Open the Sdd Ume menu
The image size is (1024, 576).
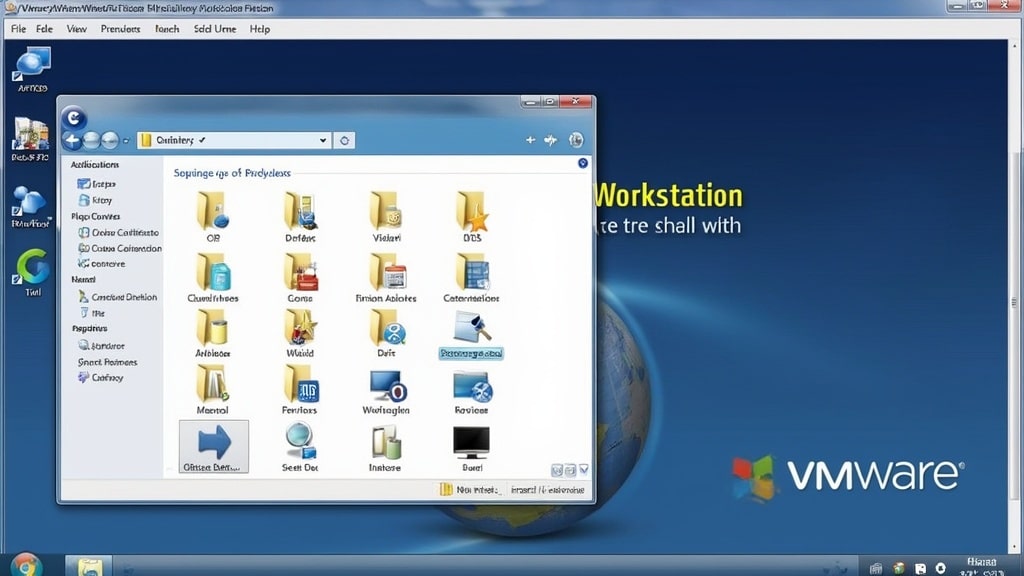tap(215, 29)
